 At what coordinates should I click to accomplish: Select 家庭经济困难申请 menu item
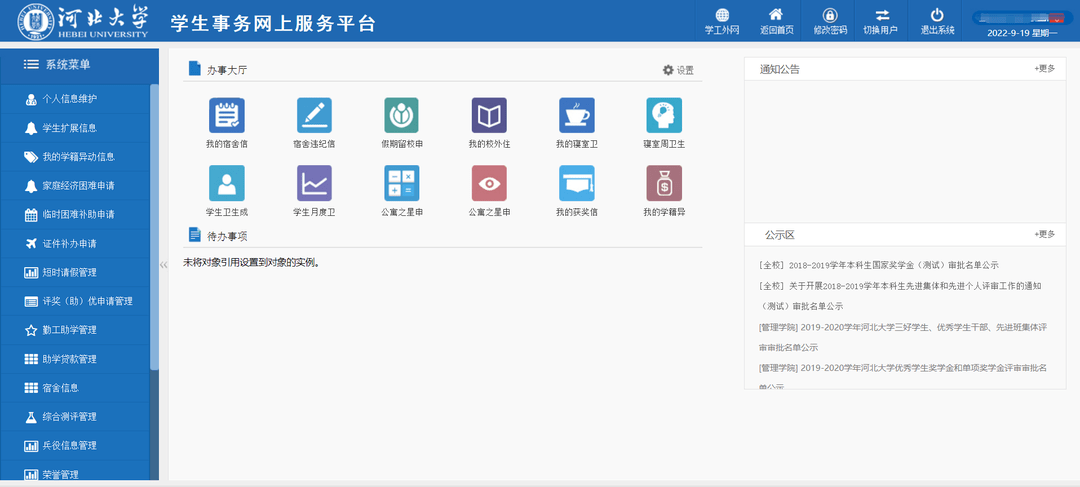[75, 185]
